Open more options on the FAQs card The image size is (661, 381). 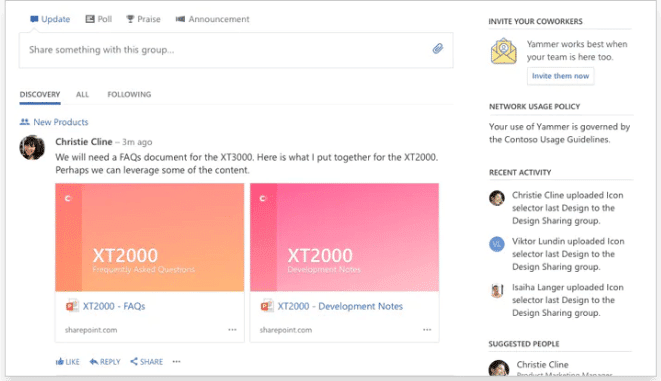coord(232,330)
